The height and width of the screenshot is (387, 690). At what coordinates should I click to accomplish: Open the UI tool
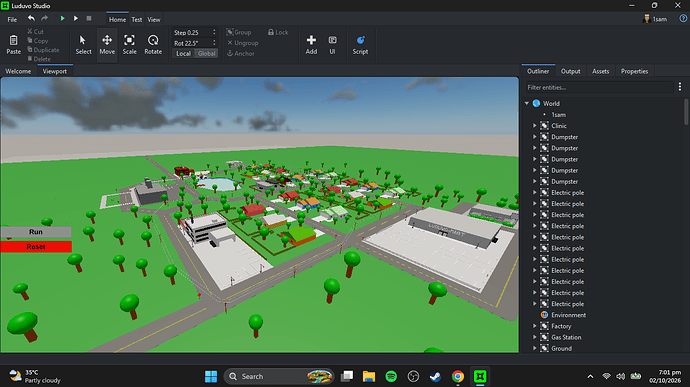click(x=332, y=44)
